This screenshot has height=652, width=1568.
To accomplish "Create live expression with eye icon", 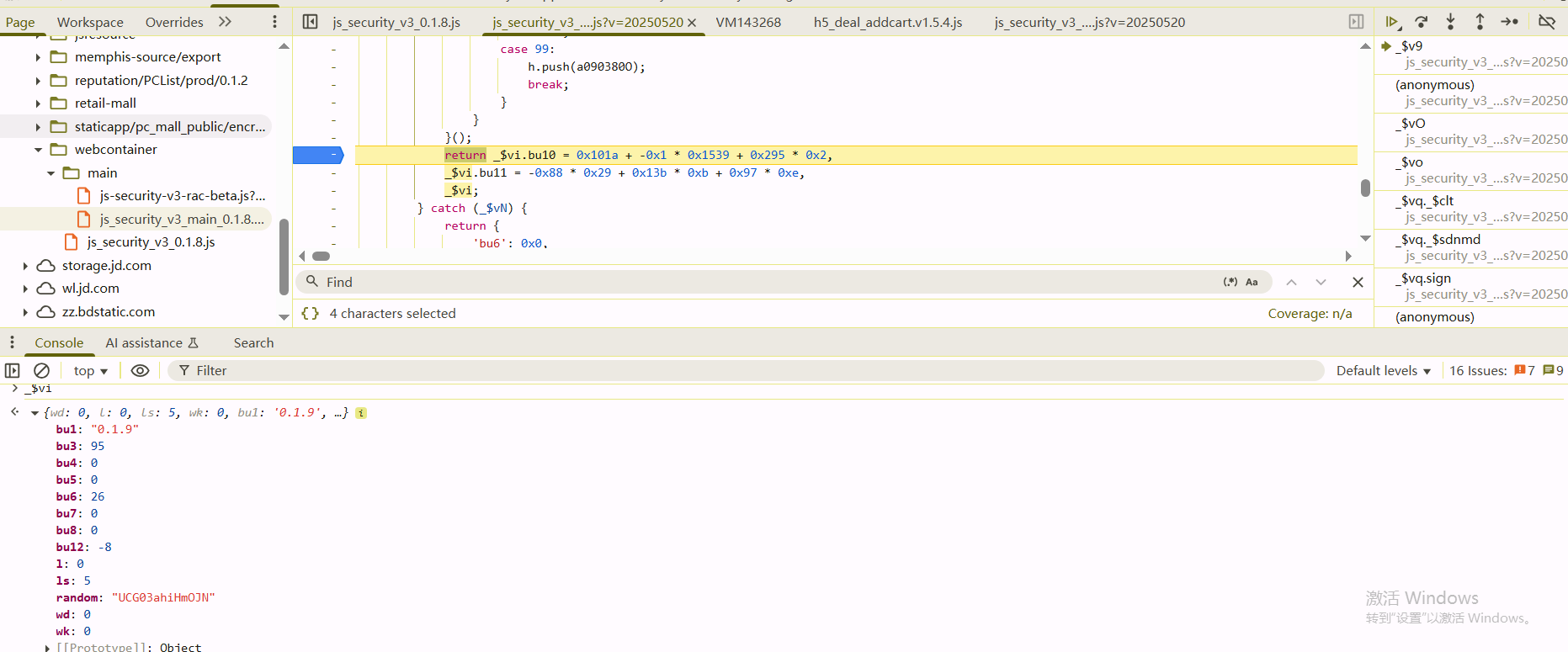I will coord(141,371).
